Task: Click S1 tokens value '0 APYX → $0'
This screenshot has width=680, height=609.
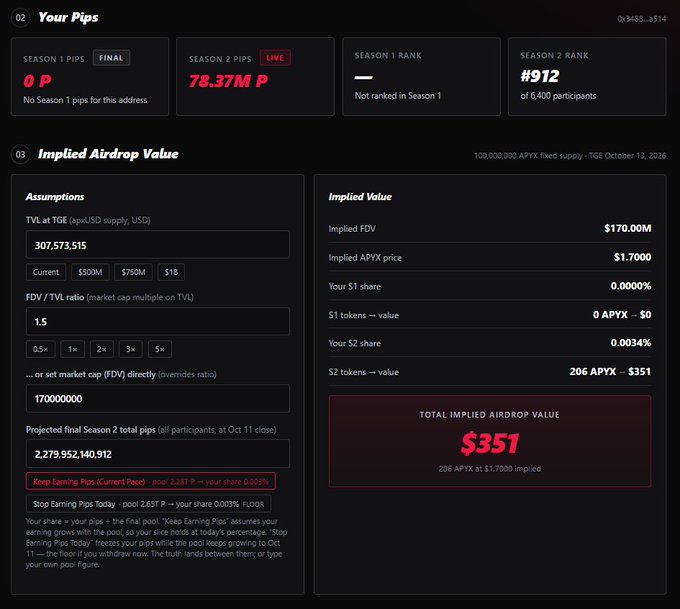Action: point(622,314)
